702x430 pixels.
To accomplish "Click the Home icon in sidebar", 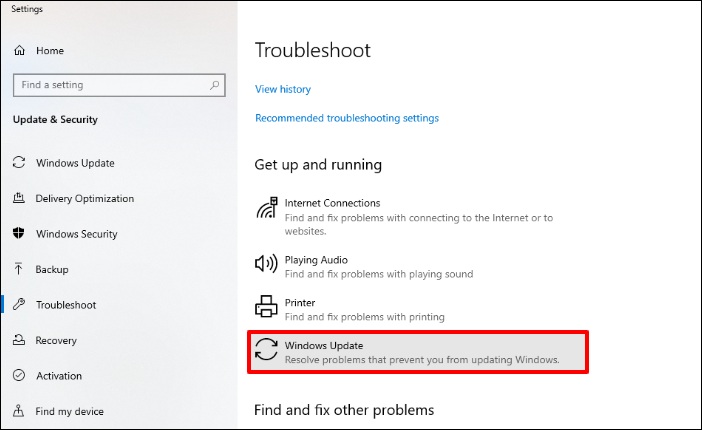I will click(19, 50).
